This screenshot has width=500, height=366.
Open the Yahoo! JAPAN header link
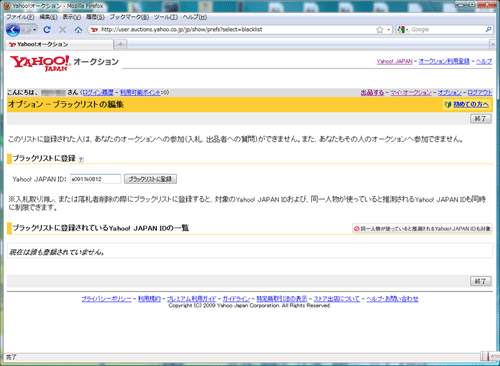point(394,61)
